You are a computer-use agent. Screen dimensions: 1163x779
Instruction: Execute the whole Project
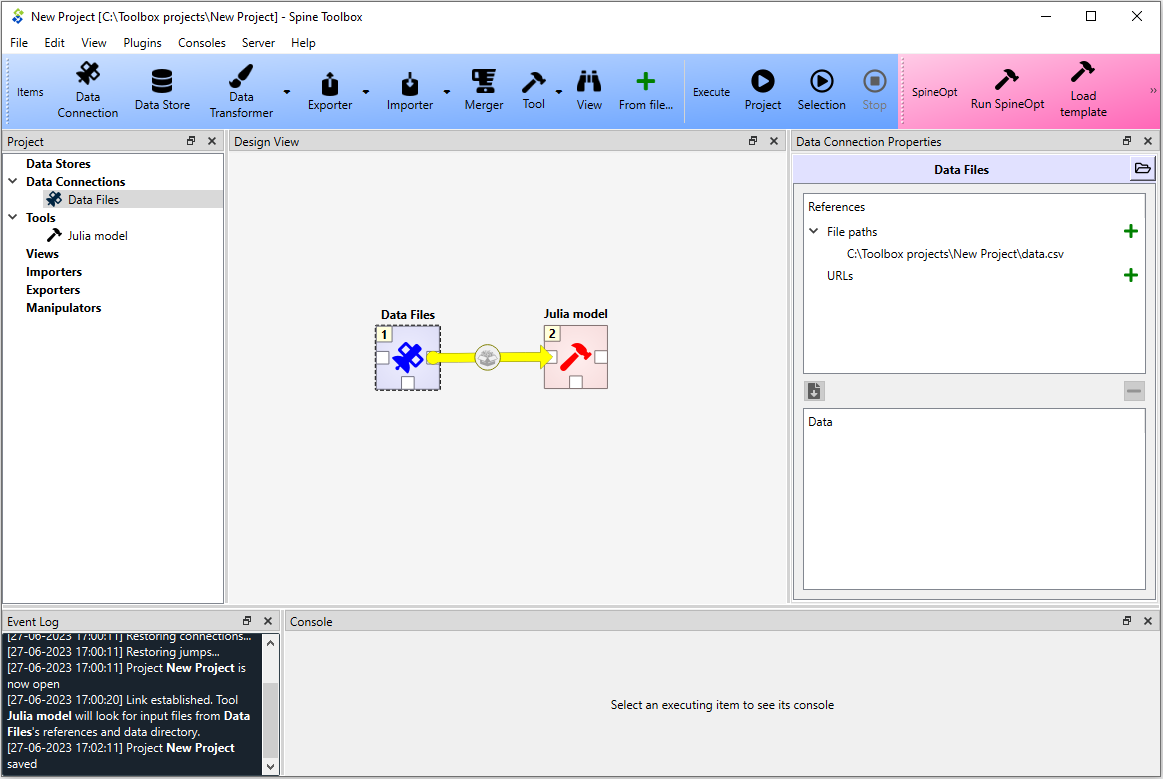pyautogui.click(x=762, y=81)
